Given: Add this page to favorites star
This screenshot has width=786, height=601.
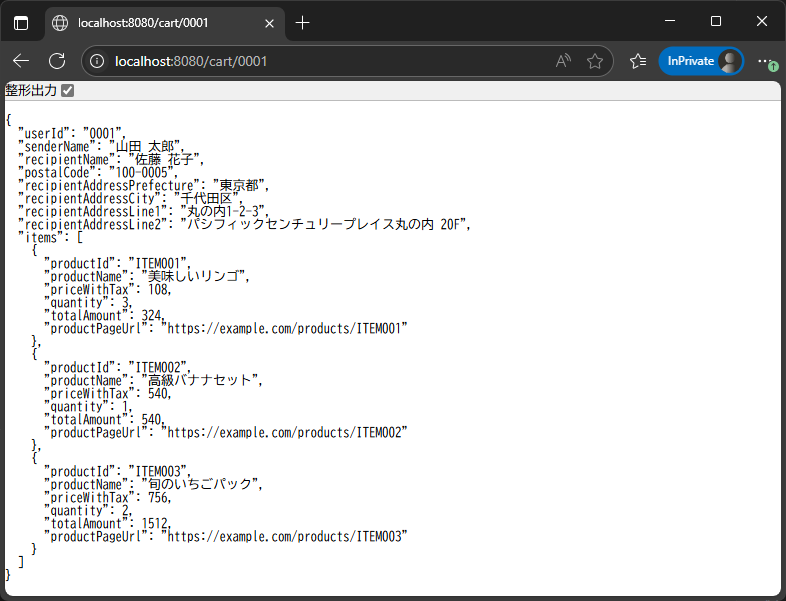Looking at the screenshot, I should click(x=595, y=61).
